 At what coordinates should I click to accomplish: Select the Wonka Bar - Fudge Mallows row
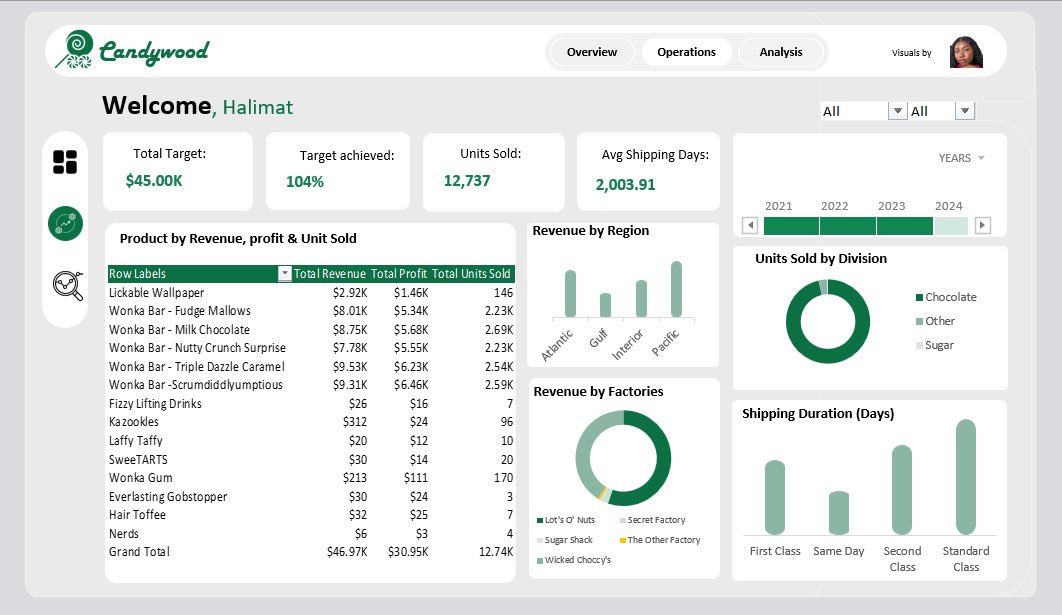click(x=311, y=311)
